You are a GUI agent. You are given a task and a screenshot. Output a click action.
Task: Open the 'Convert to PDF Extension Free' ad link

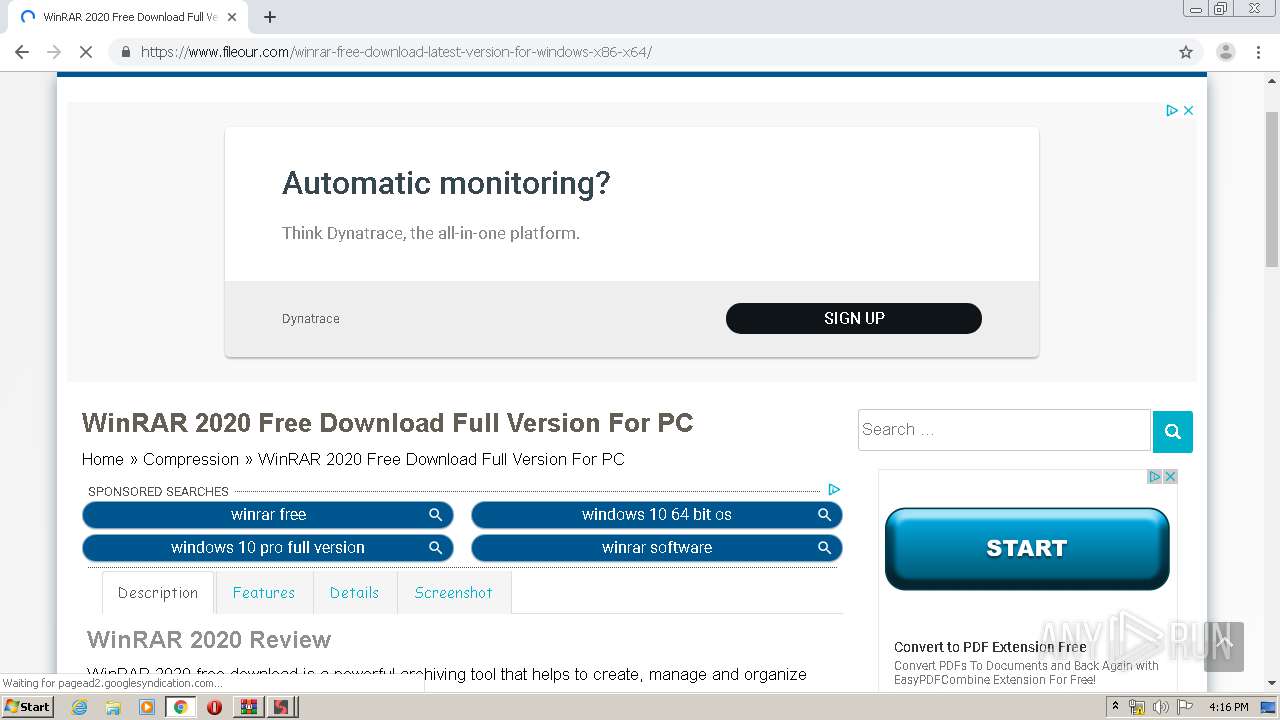point(990,647)
